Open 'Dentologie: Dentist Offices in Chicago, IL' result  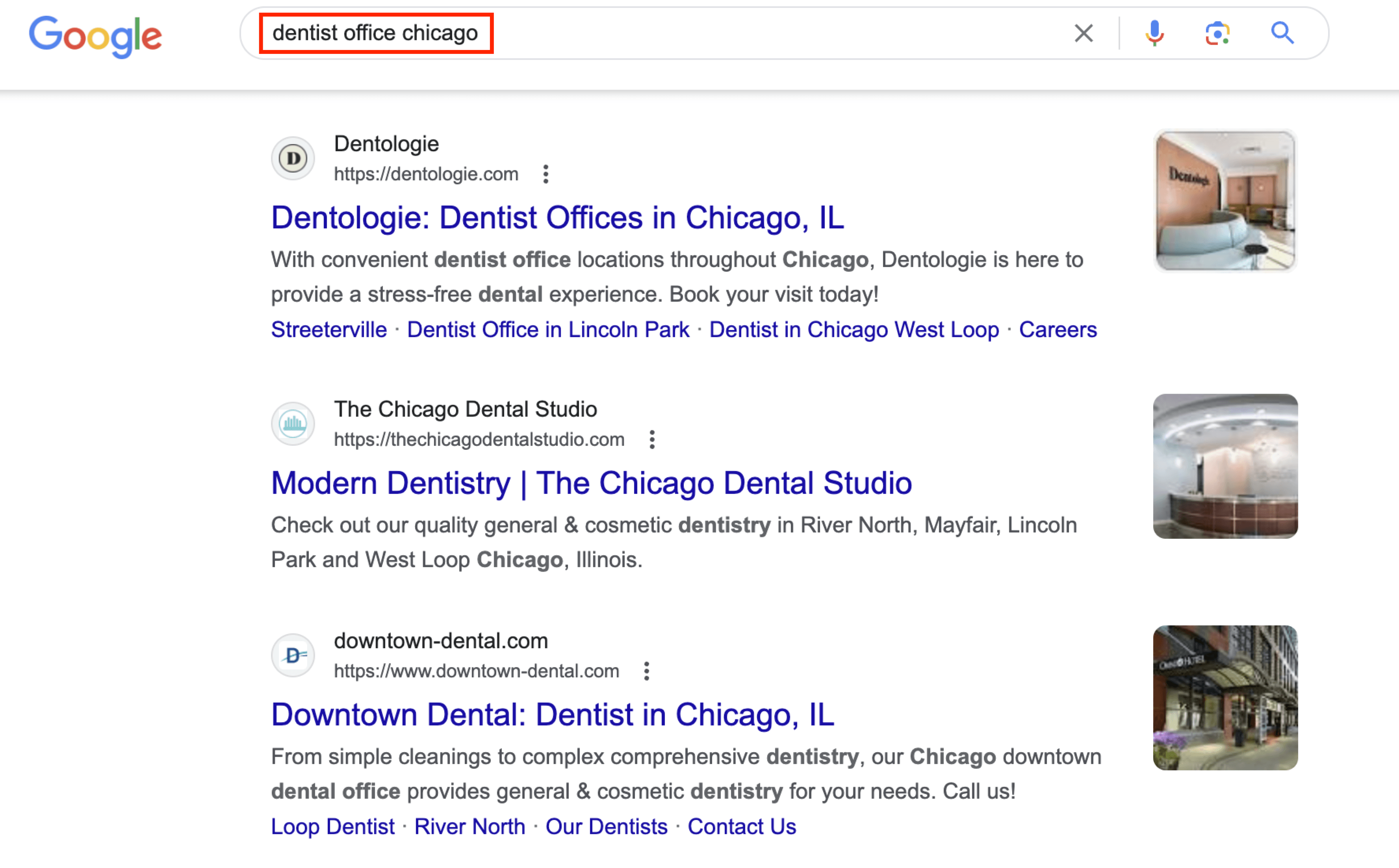click(x=557, y=218)
